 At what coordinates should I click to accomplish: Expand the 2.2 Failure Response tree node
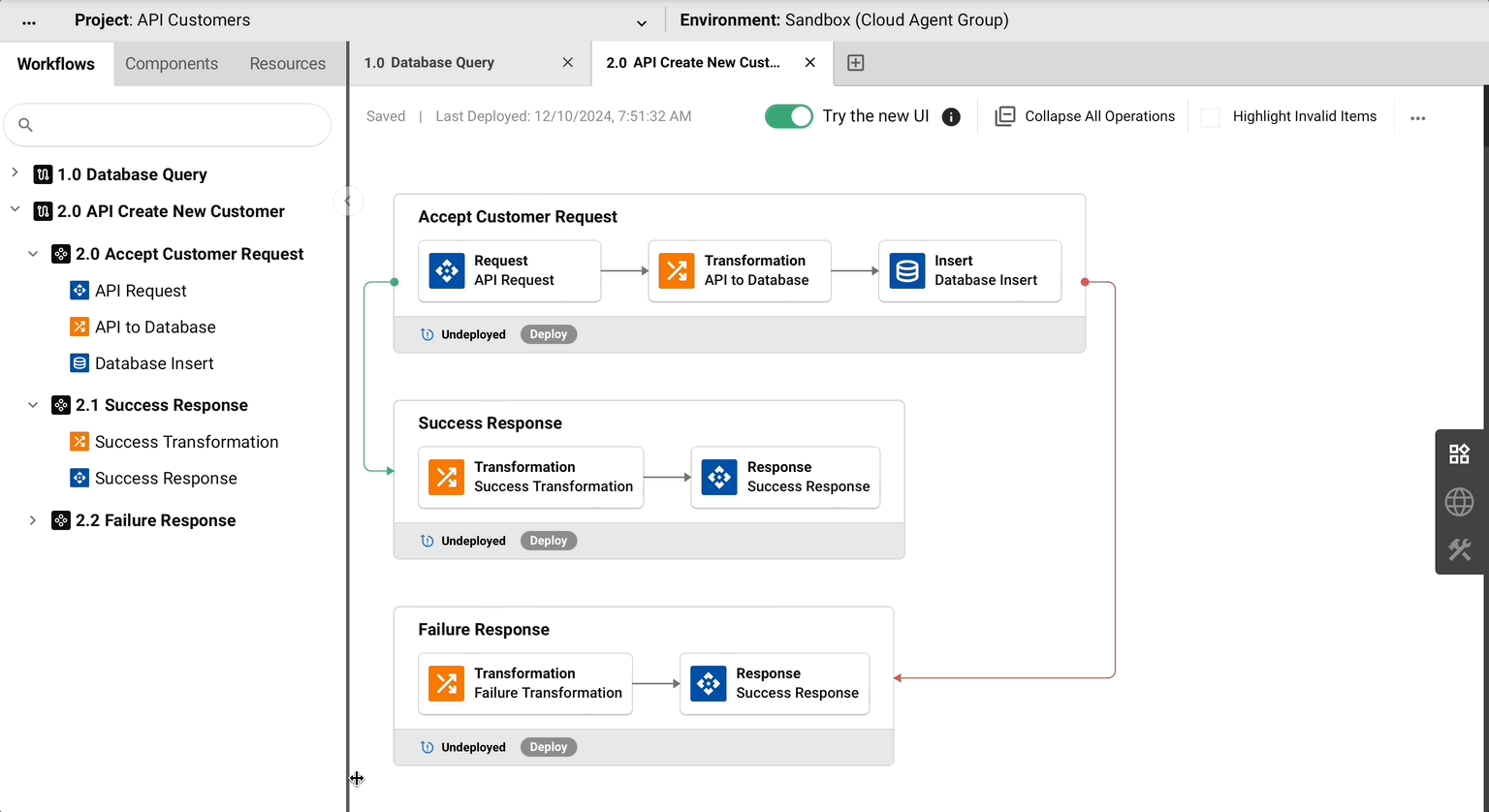[x=33, y=520]
